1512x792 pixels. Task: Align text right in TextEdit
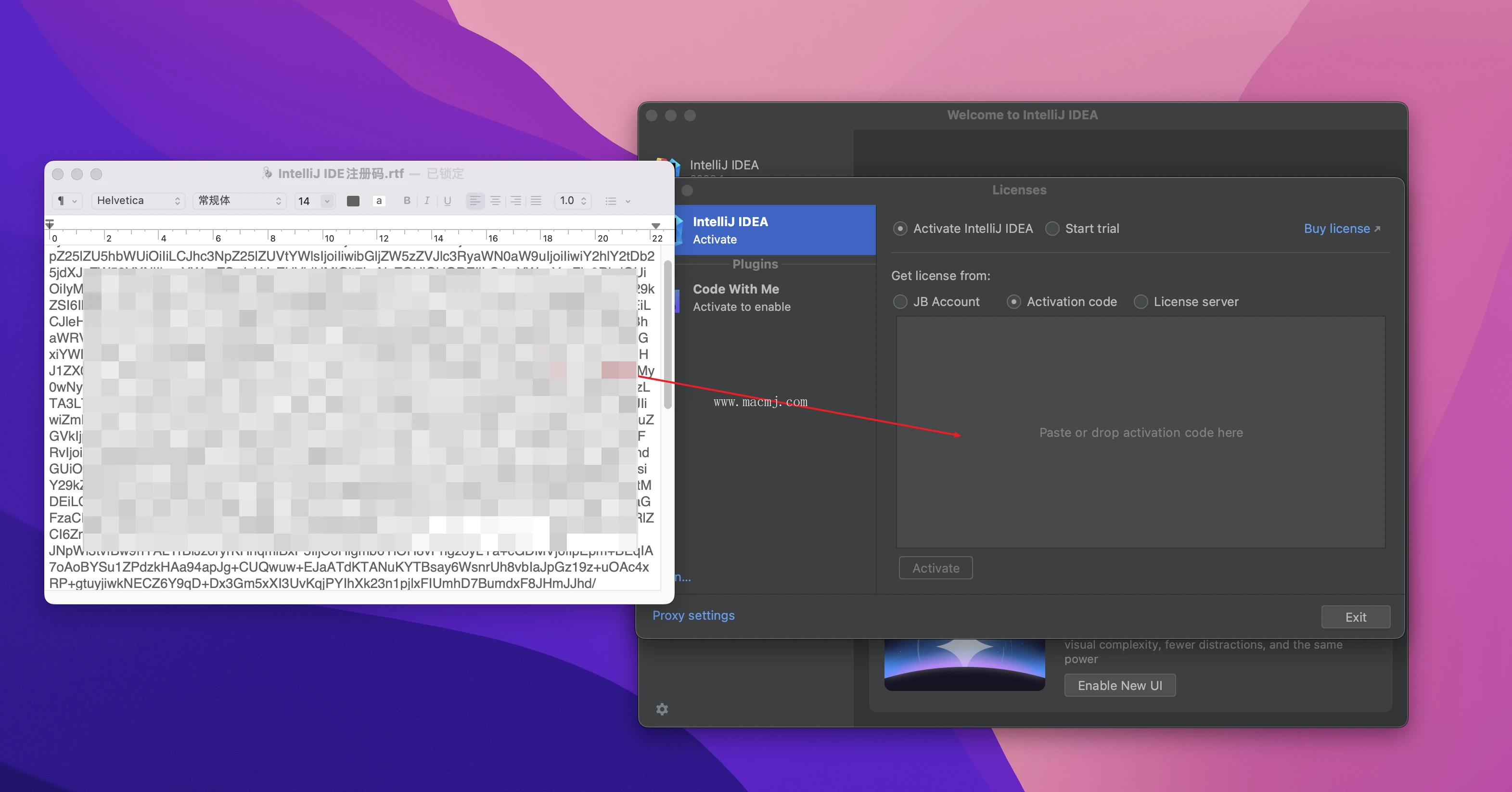click(x=515, y=201)
